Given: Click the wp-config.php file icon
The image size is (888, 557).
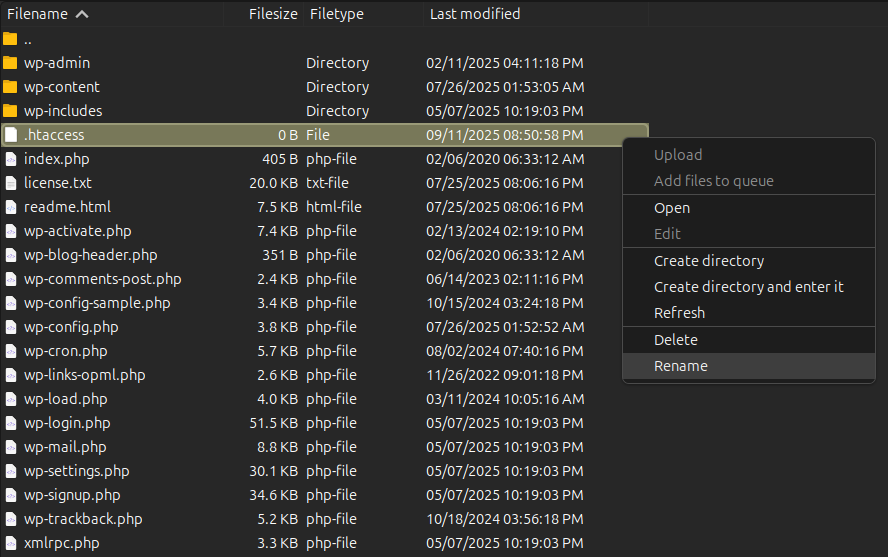Looking at the screenshot, I should tap(11, 327).
